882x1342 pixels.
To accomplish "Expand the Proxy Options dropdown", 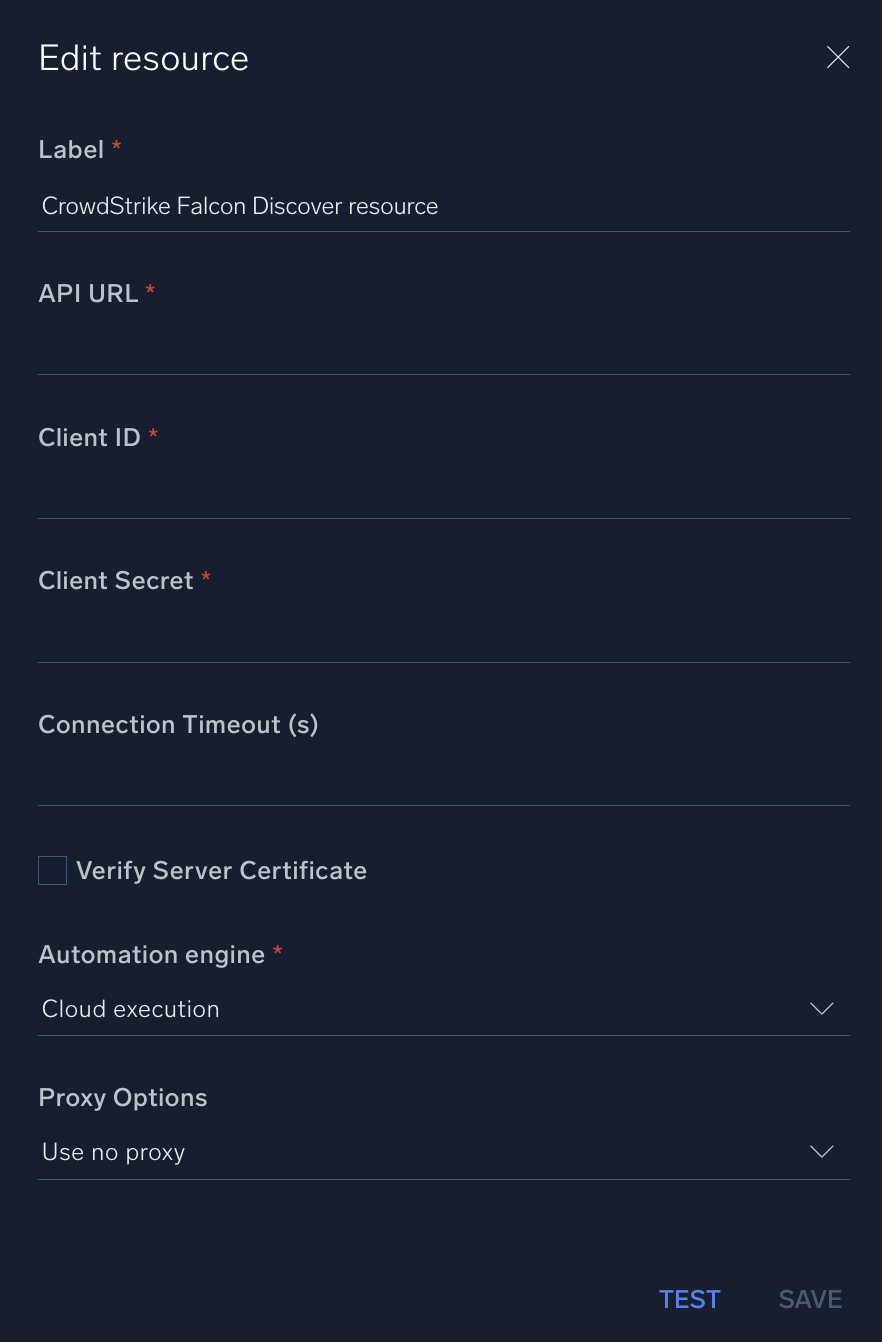I will pos(440,1151).
